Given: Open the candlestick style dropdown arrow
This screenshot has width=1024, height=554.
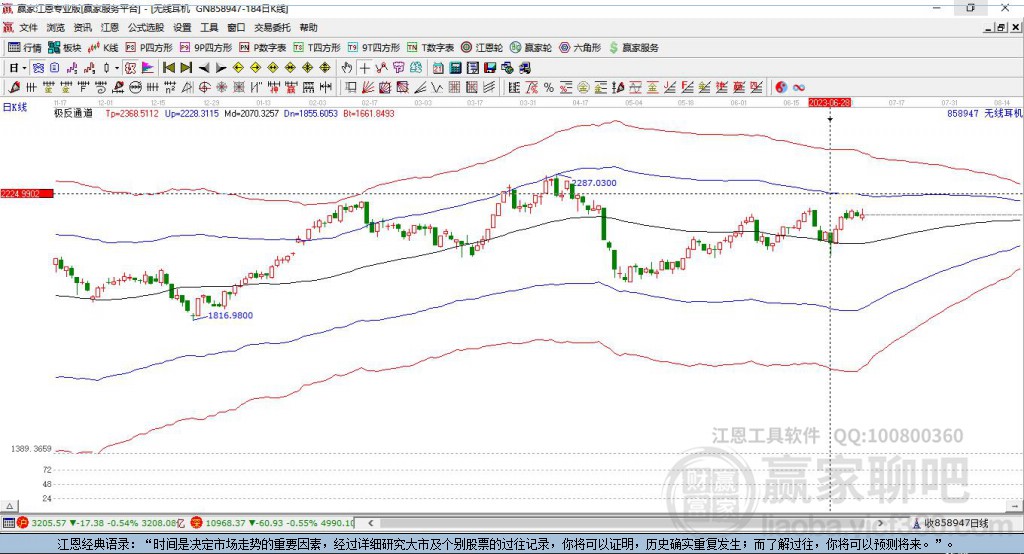Looking at the screenshot, I should click(x=117, y=68).
